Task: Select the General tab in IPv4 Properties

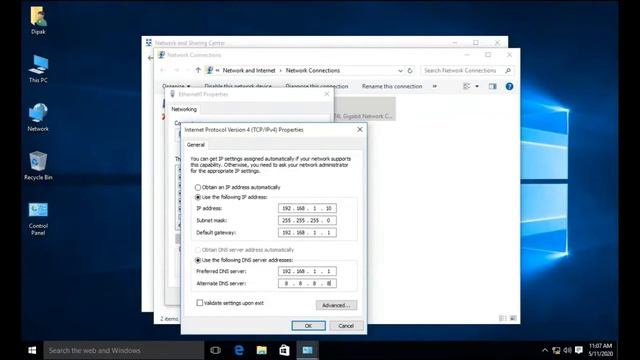Action: pos(196,144)
